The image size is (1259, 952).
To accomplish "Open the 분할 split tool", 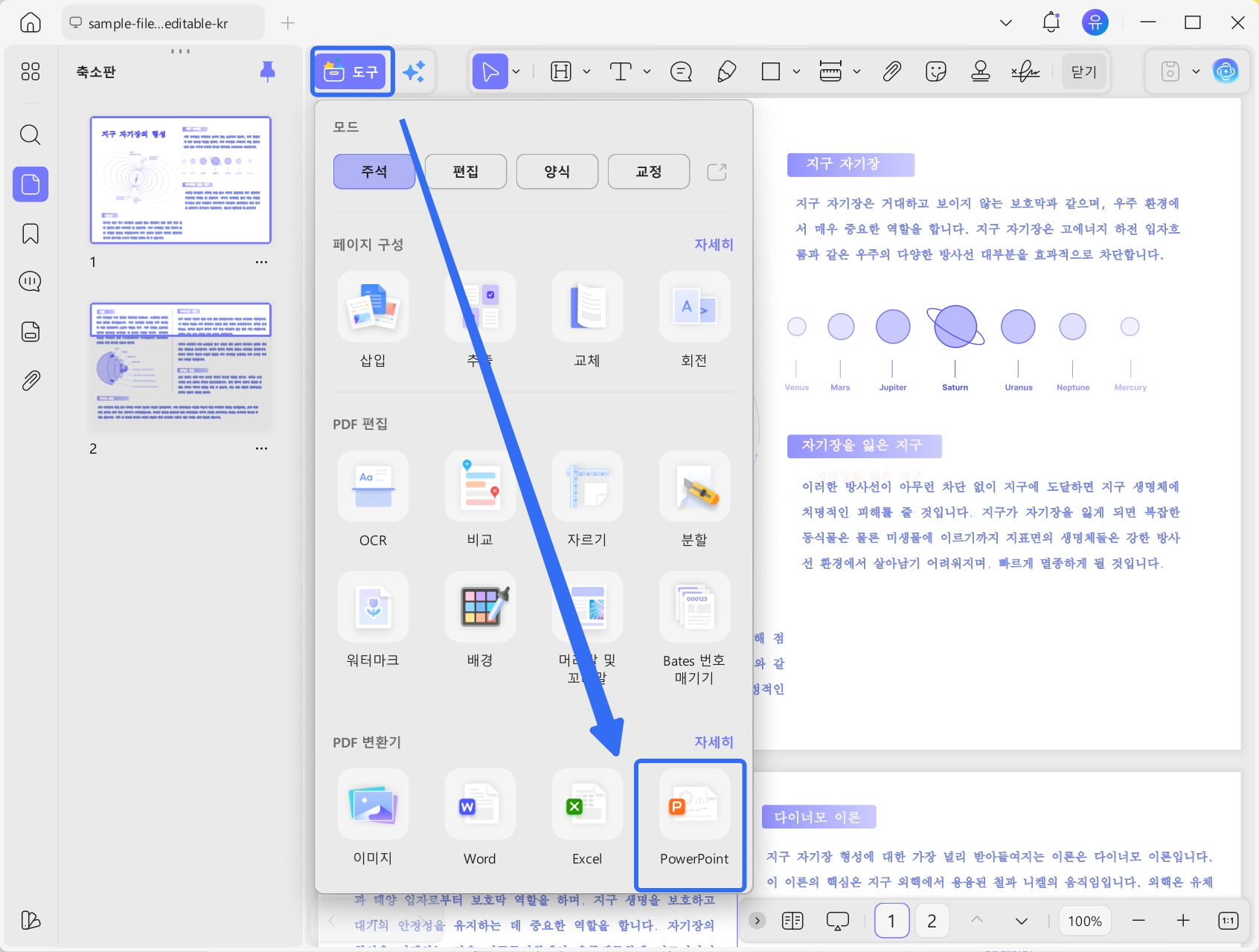I will point(694,500).
